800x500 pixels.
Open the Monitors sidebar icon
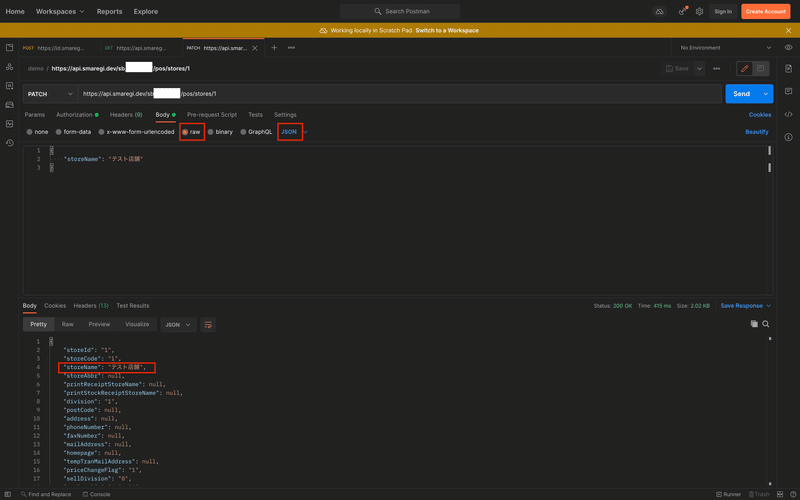pyautogui.click(x=9, y=123)
